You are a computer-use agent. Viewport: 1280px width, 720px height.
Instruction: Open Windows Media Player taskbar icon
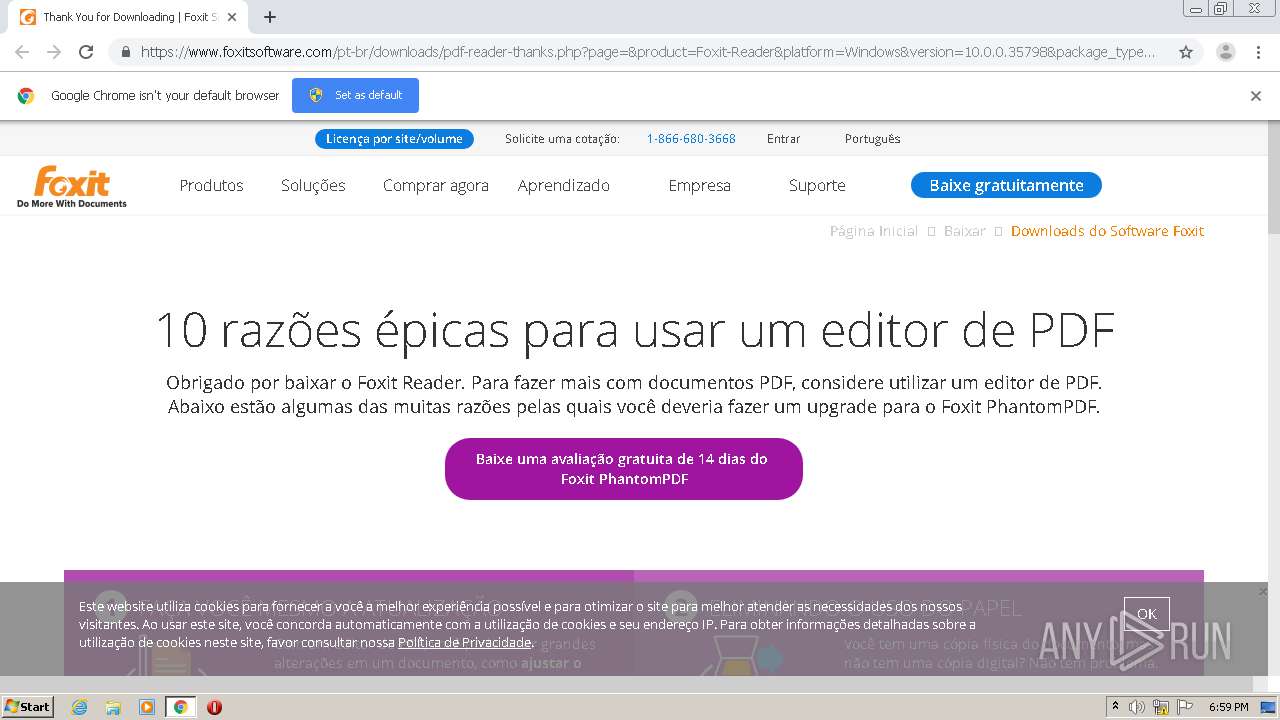147,707
